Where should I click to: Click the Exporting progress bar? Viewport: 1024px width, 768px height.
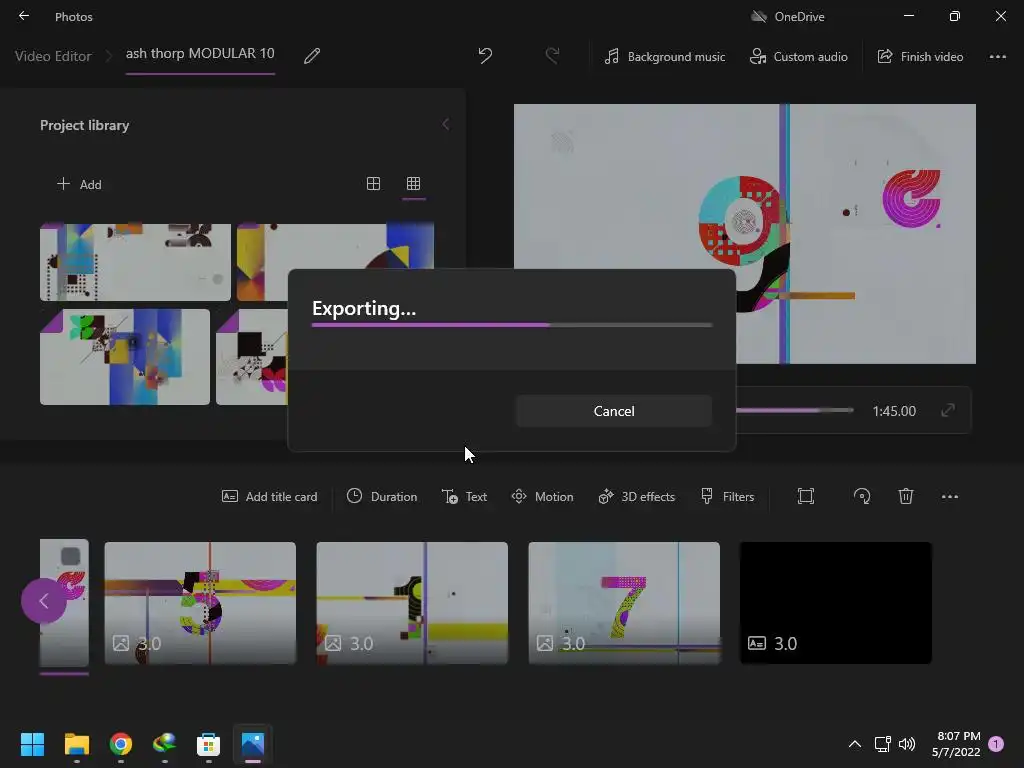click(511, 325)
